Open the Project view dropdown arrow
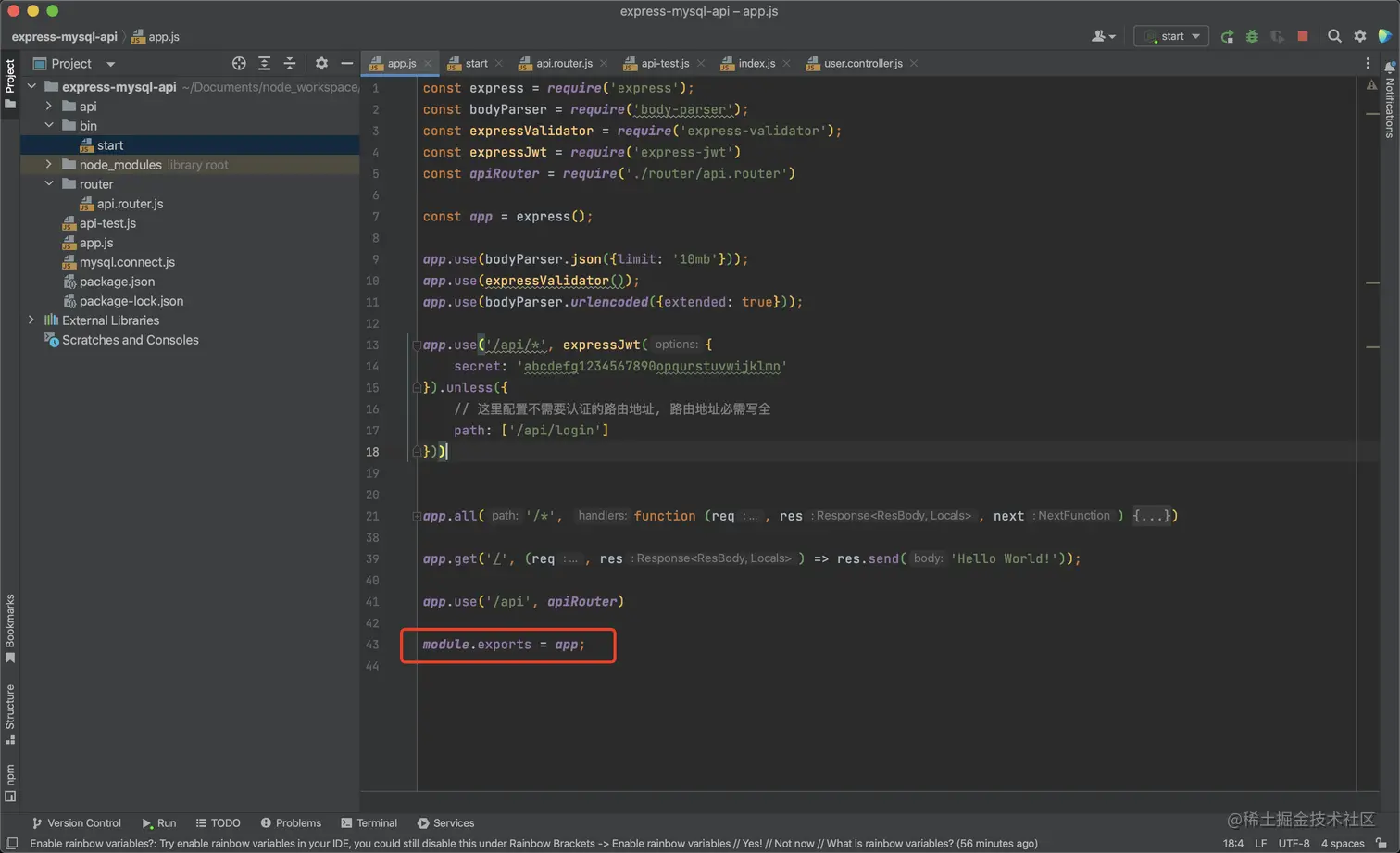1400x853 pixels. [110, 64]
